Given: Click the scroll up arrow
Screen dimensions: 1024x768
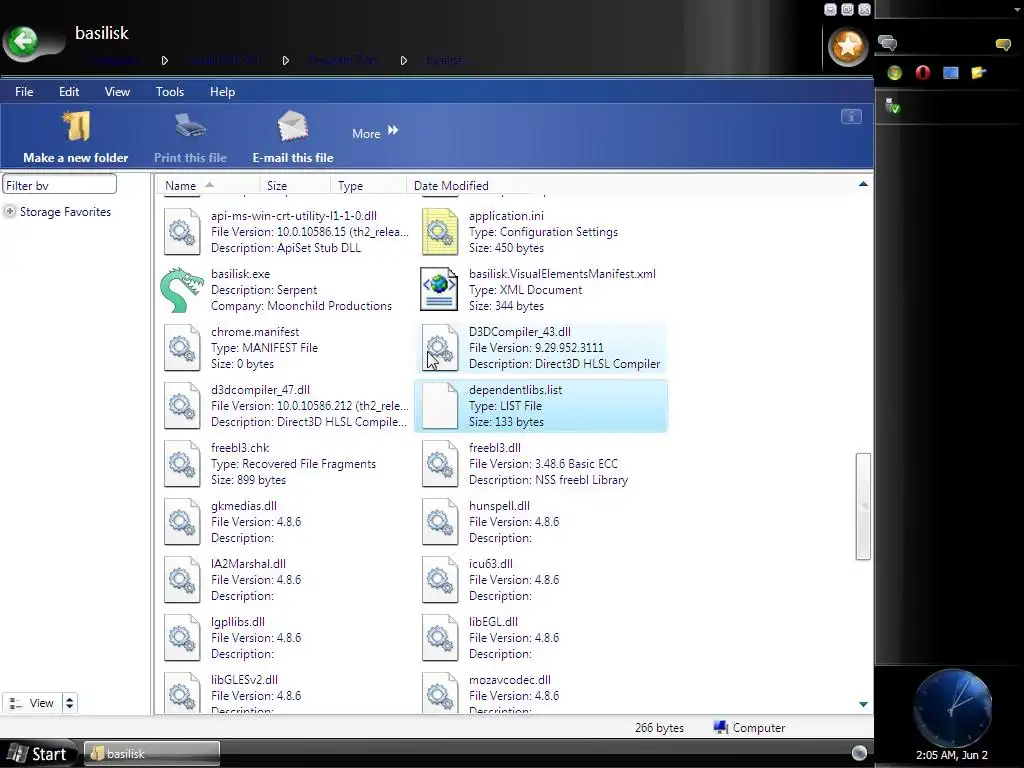Looking at the screenshot, I should 863,185.
